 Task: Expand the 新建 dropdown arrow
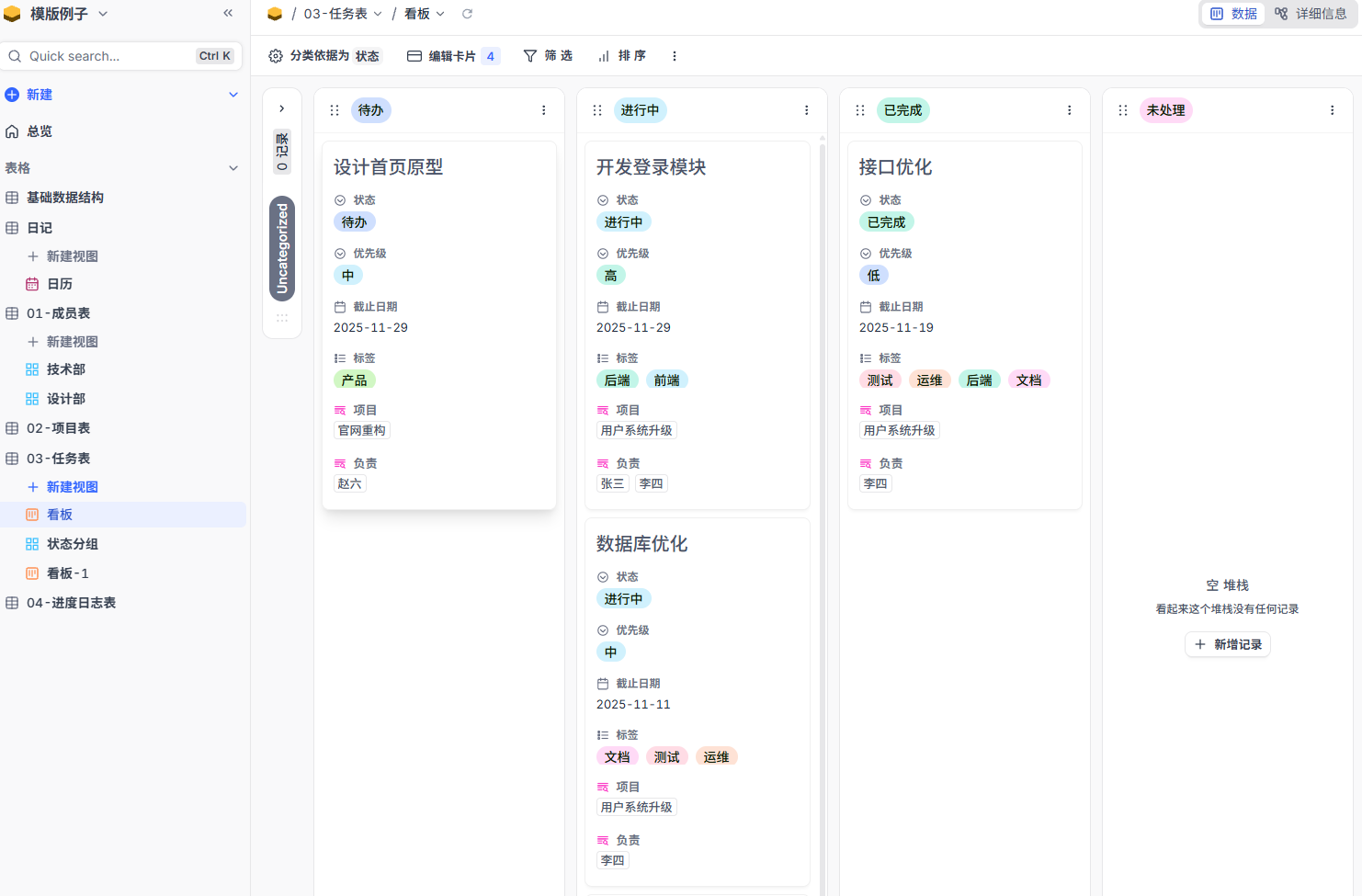(233, 95)
